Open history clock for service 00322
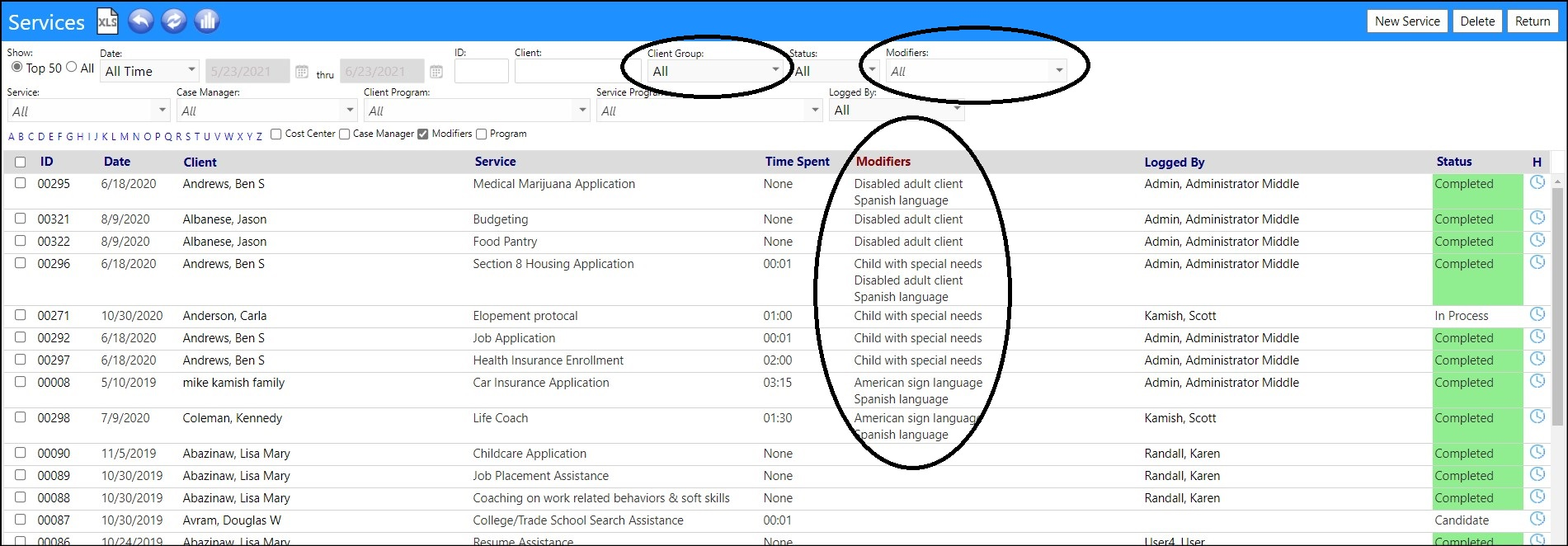 1537,241
